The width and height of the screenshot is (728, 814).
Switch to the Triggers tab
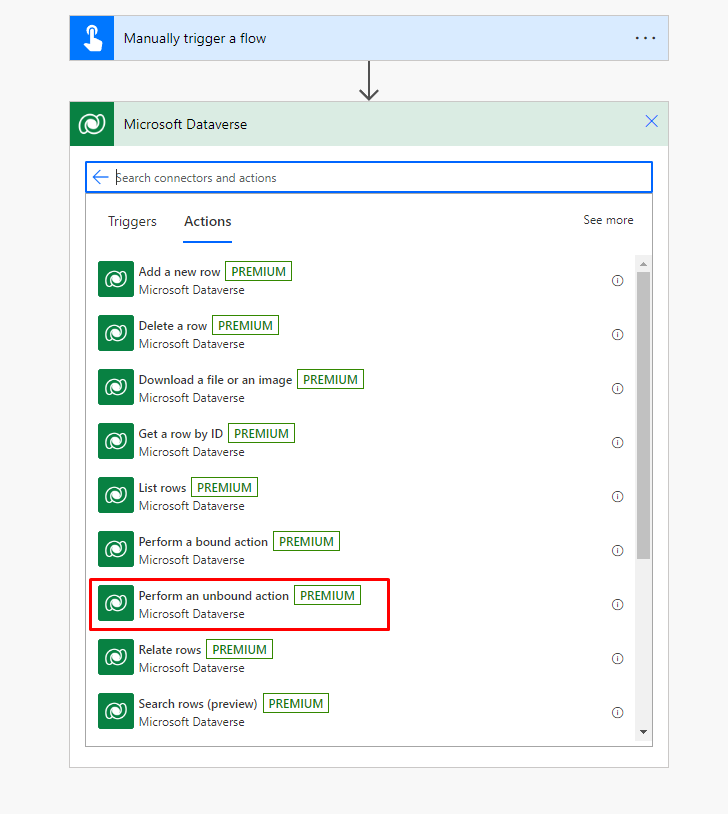[x=132, y=221]
